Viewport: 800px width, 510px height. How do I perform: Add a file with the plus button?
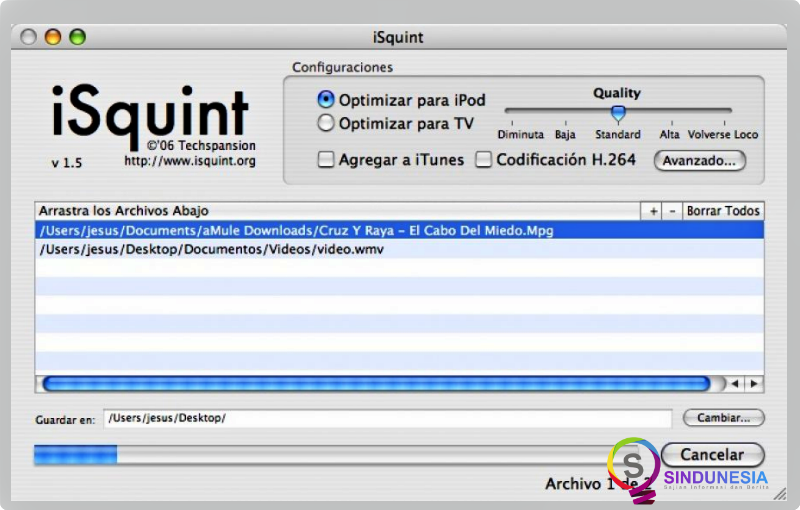[x=653, y=211]
